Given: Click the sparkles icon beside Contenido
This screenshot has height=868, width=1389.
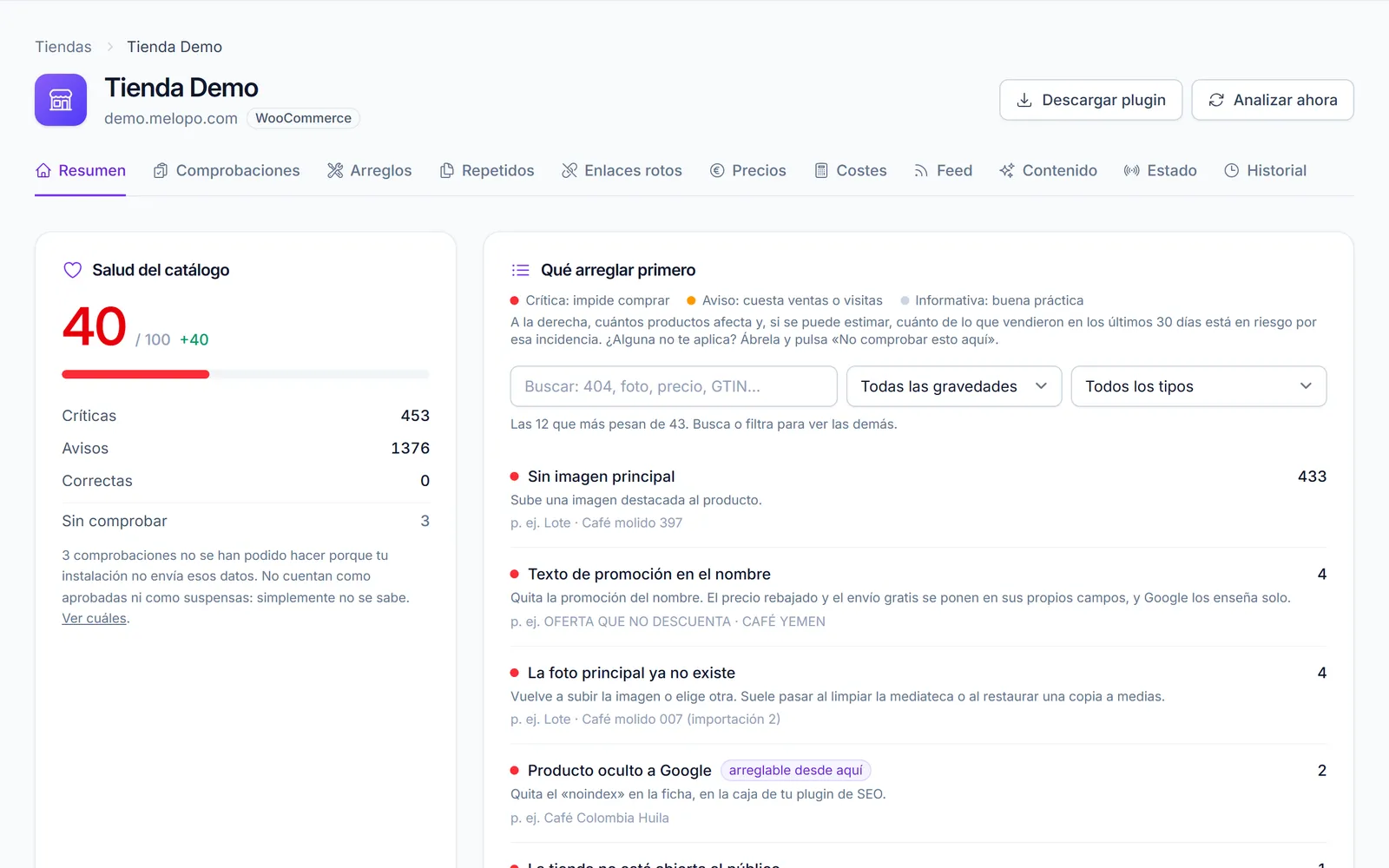Looking at the screenshot, I should coord(1007,170).
